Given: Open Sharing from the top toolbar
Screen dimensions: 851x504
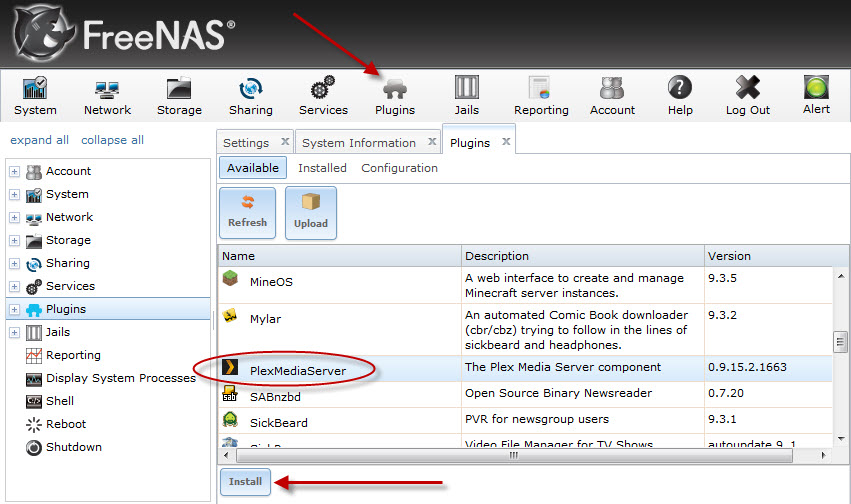Looking at the screenshot, I should [x=251, y=96].
